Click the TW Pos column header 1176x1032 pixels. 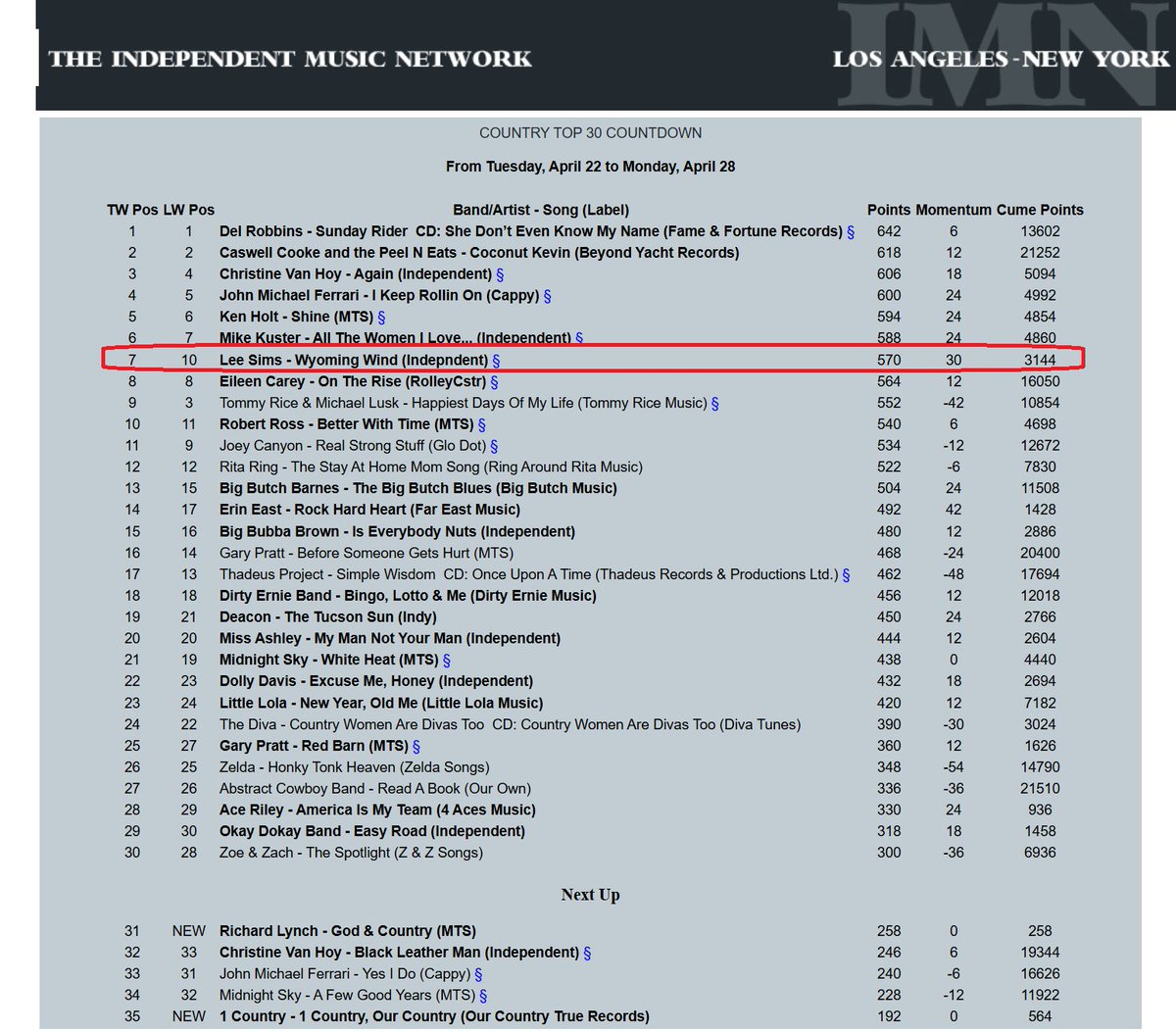(132, 210)
